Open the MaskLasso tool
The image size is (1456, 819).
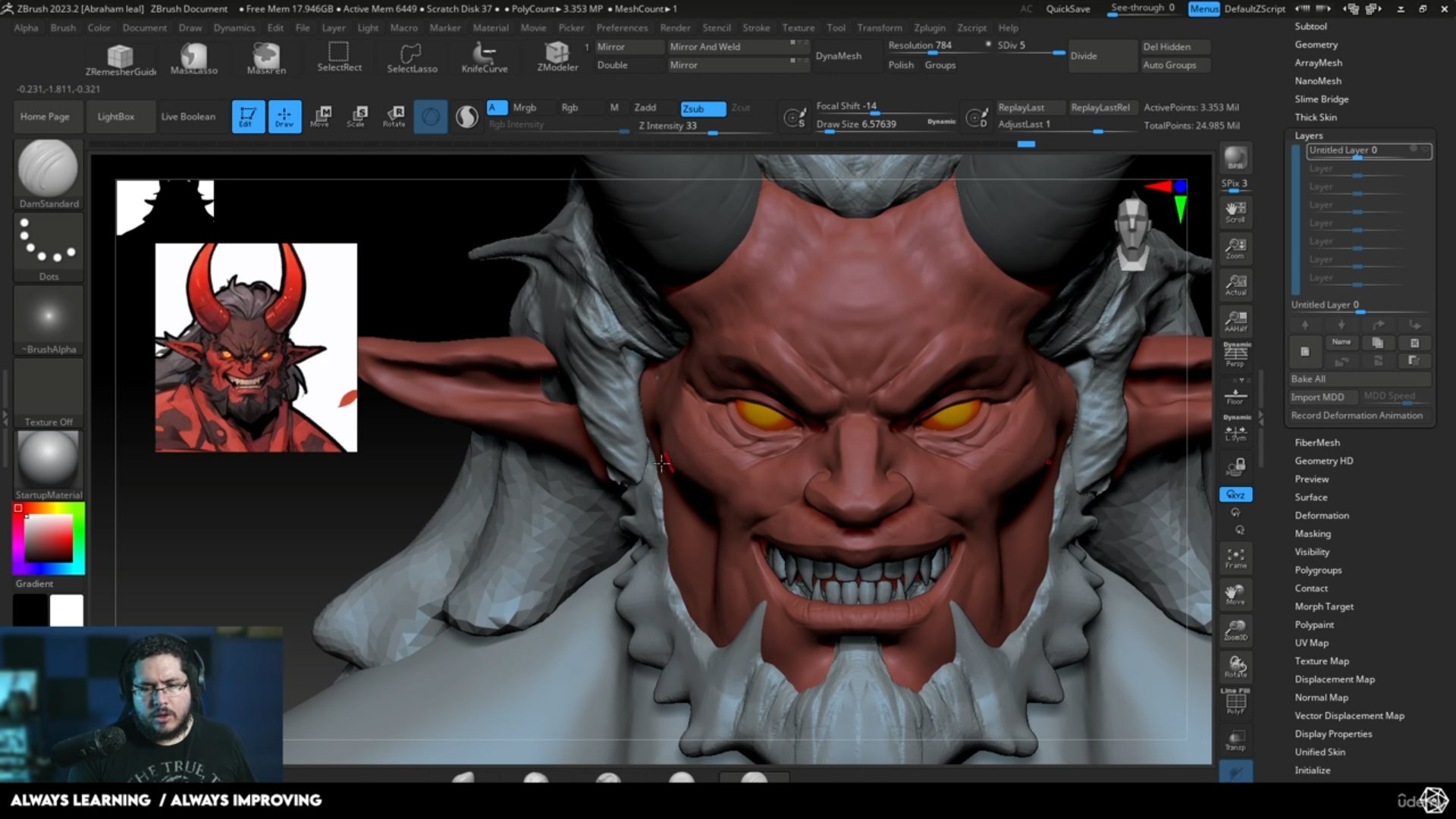[x=192, y=57]
